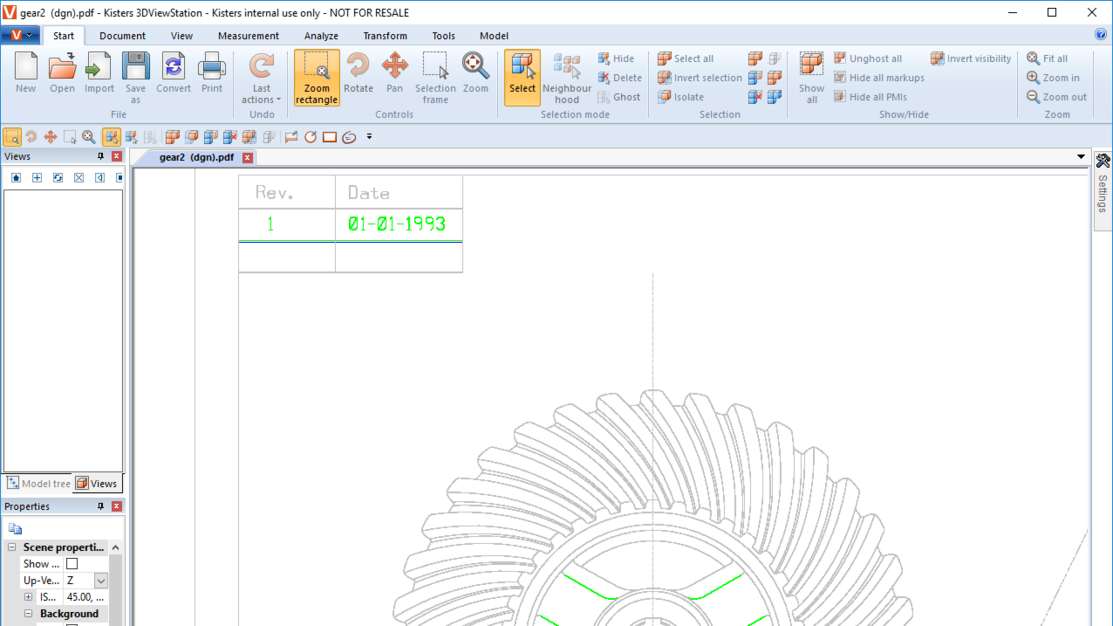Activate the Rotate control in ribbon
The height and width of the screenshot is (626, 1113).
(358, 73)
